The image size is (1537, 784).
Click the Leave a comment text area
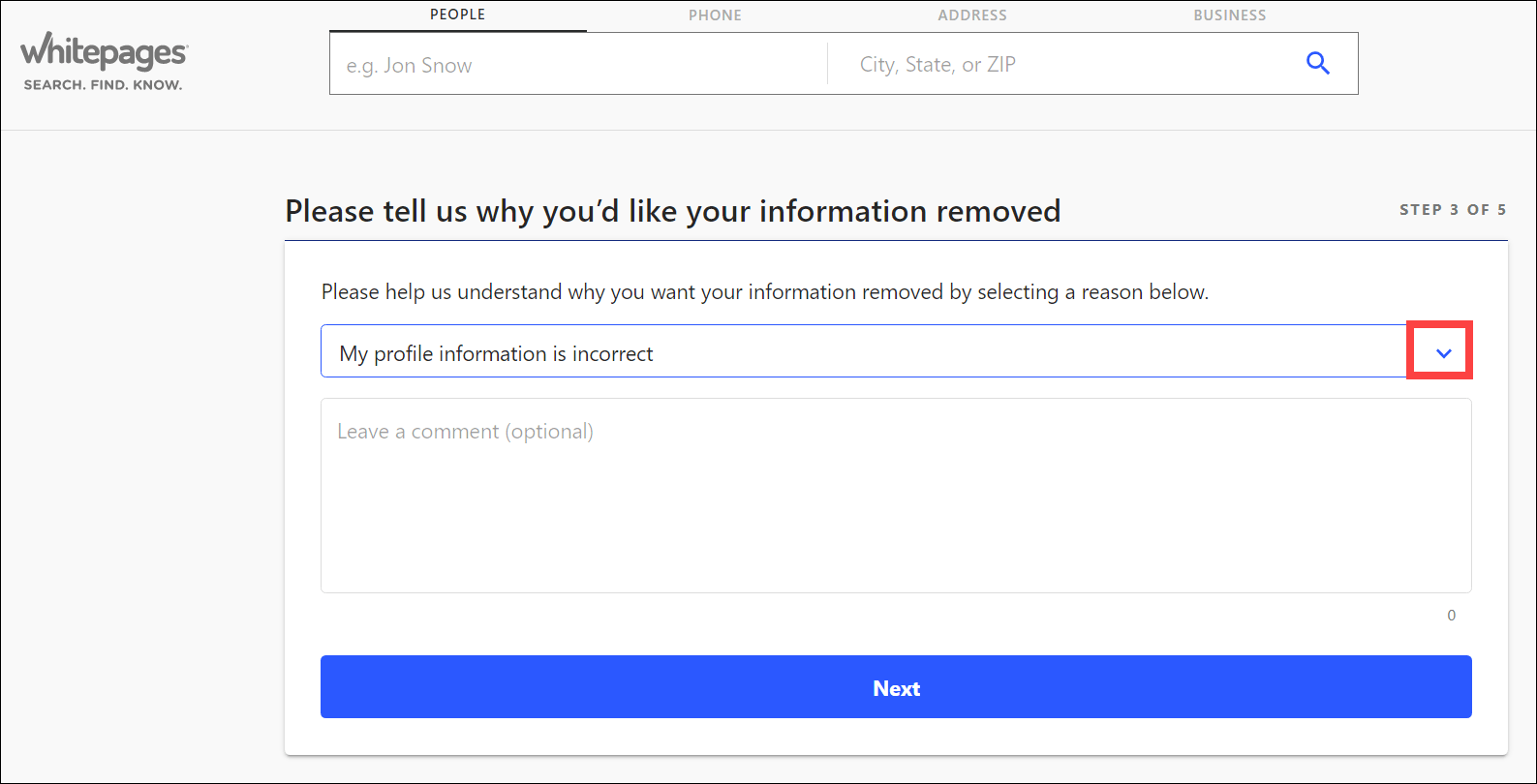[x=896, y=496]
